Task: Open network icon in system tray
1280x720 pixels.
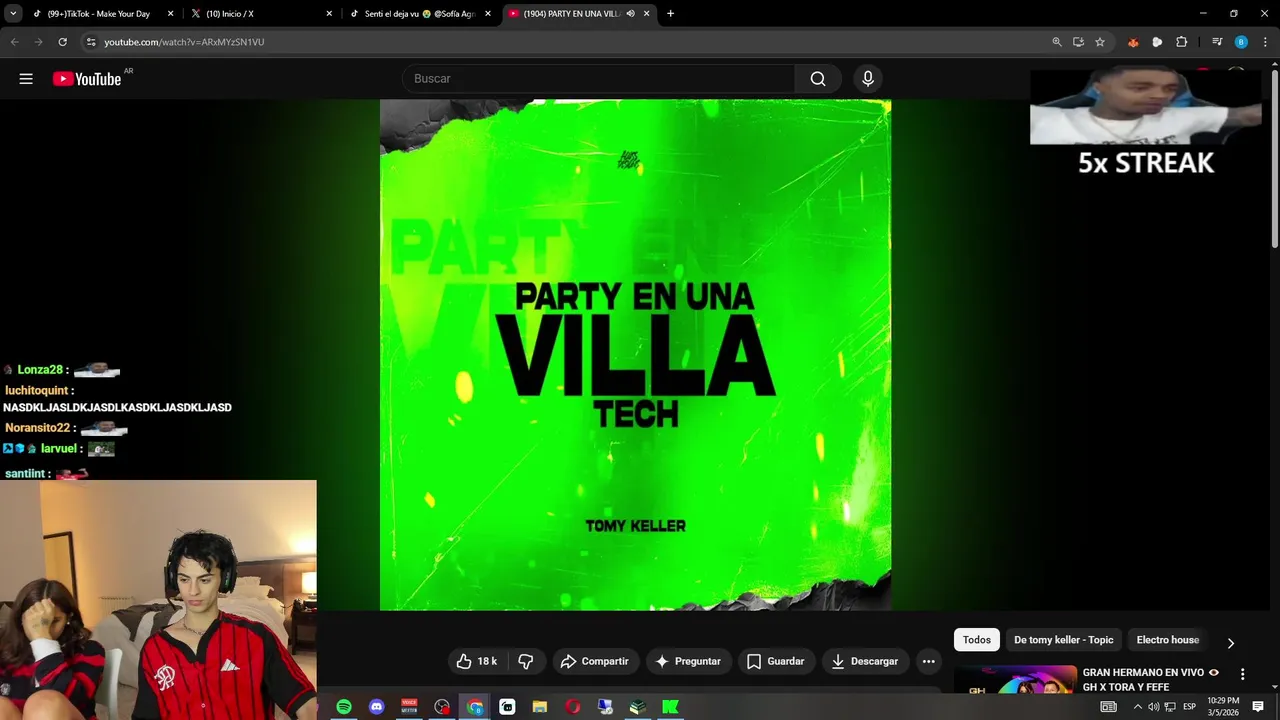Action: click(x=1170, y=707)
